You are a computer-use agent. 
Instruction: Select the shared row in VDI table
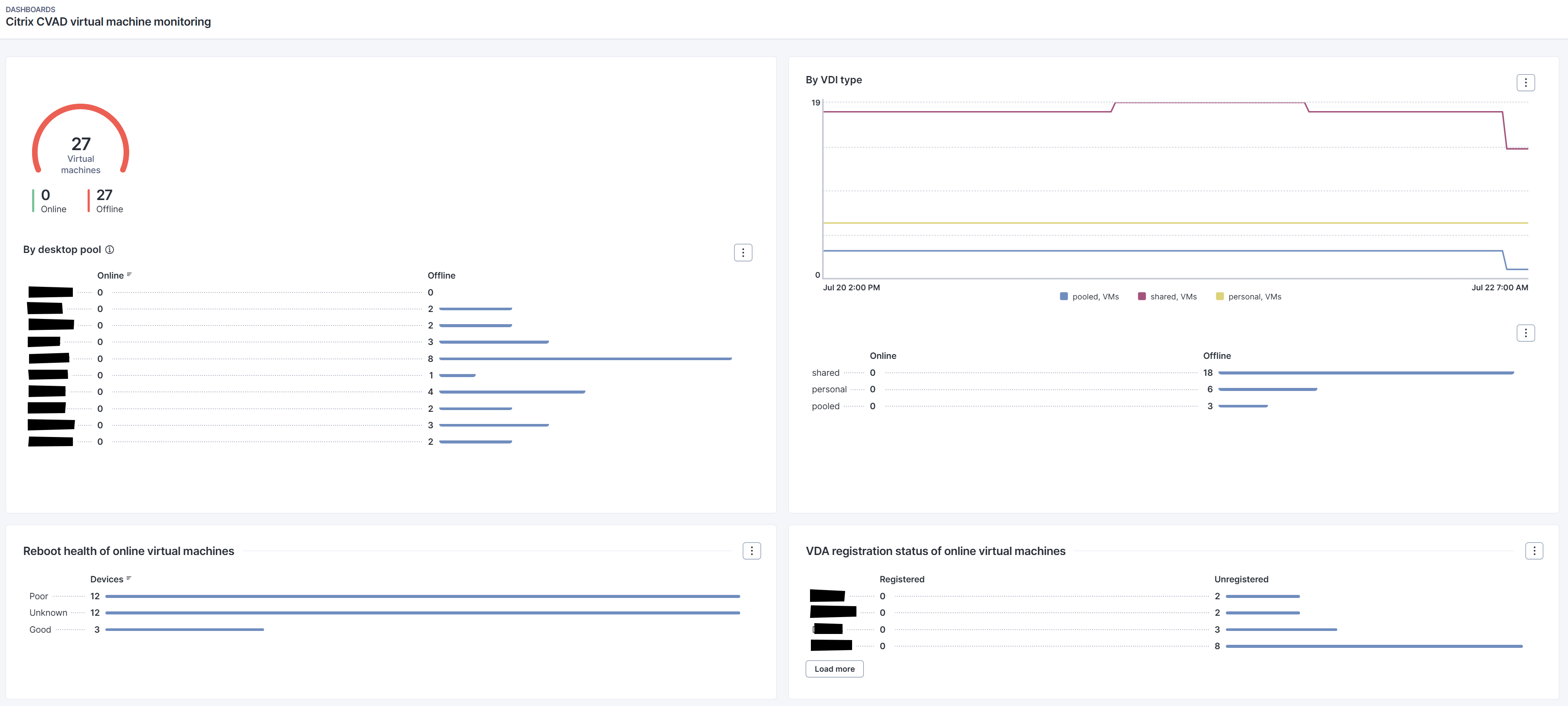[x=825, y=373]
